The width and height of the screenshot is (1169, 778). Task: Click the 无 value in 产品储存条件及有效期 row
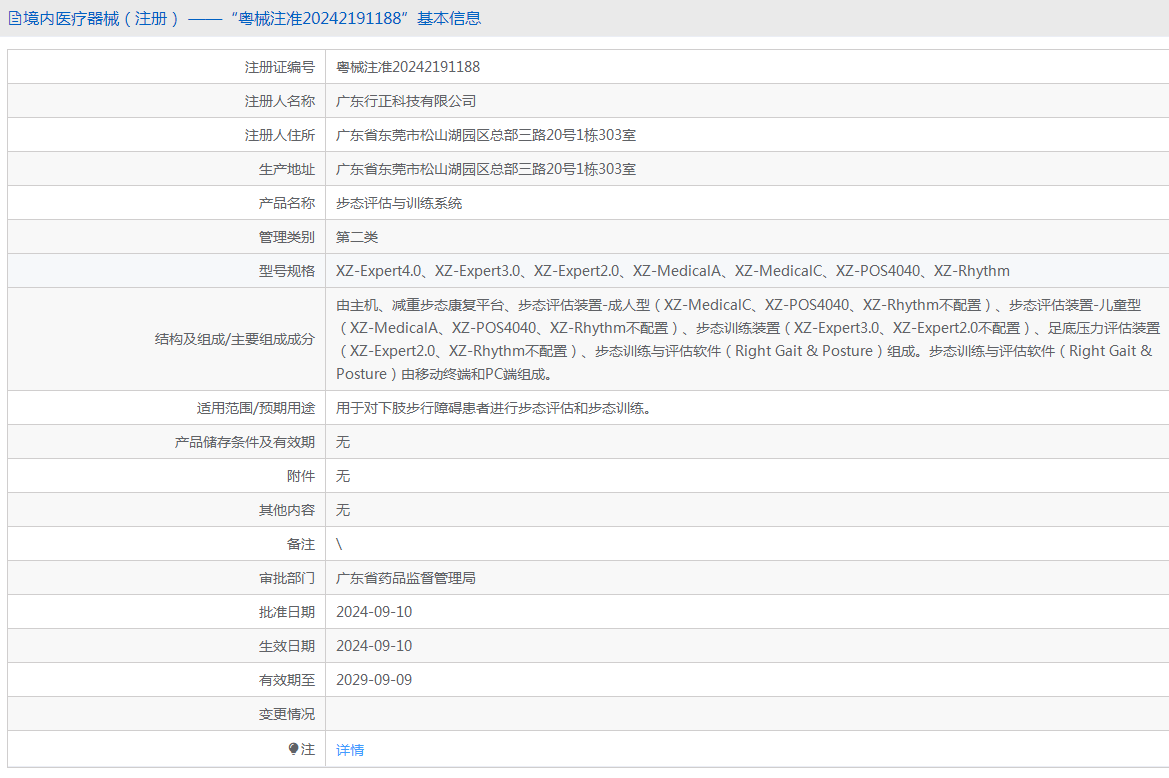[343, 442]
